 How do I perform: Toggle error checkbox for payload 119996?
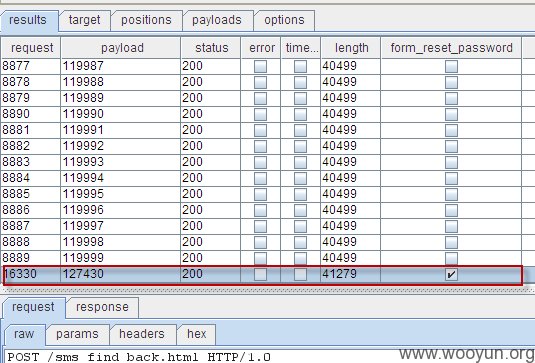(x=260, y=210)
